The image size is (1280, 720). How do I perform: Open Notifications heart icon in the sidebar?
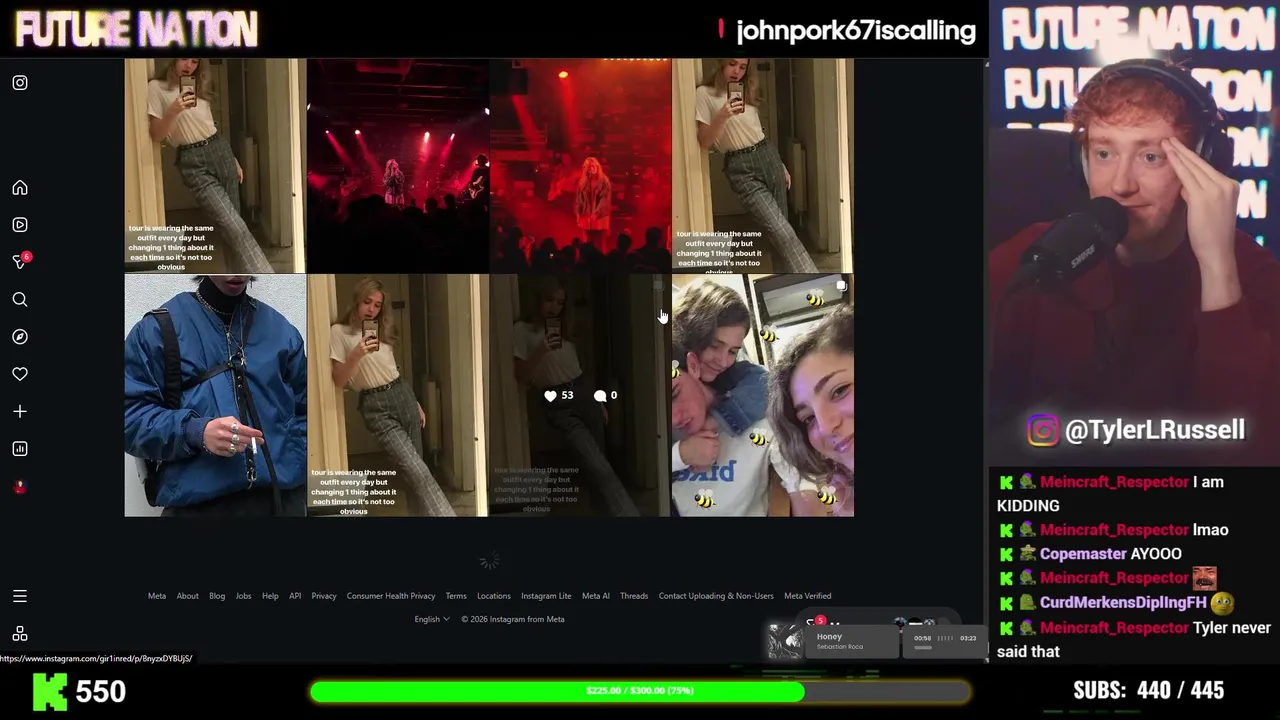coord(20,374)
